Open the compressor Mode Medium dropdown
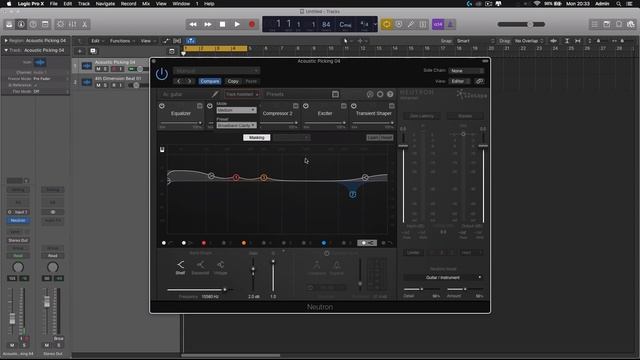Viewport: 640px width, 360px height. click(x=236, y=110)
